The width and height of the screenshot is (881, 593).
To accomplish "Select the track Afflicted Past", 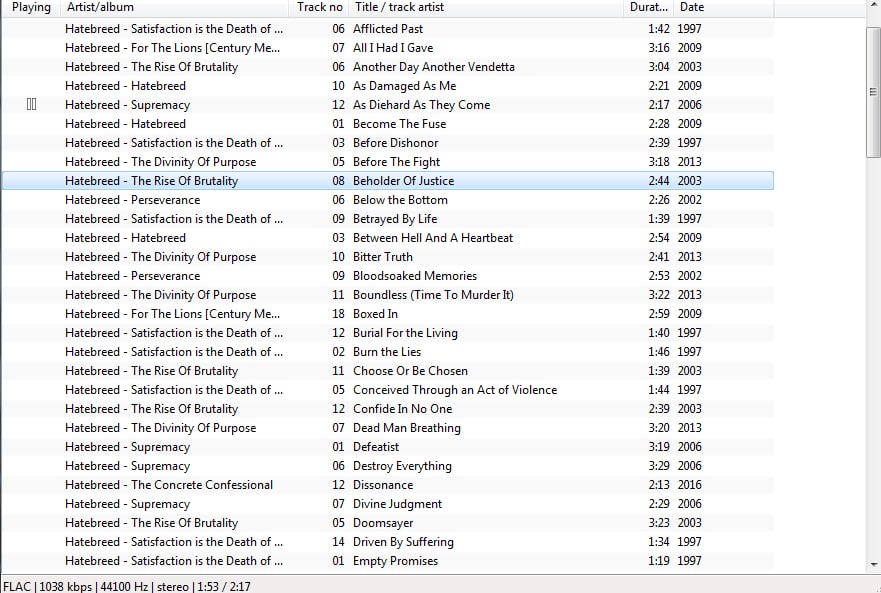I will click(388, 29).
